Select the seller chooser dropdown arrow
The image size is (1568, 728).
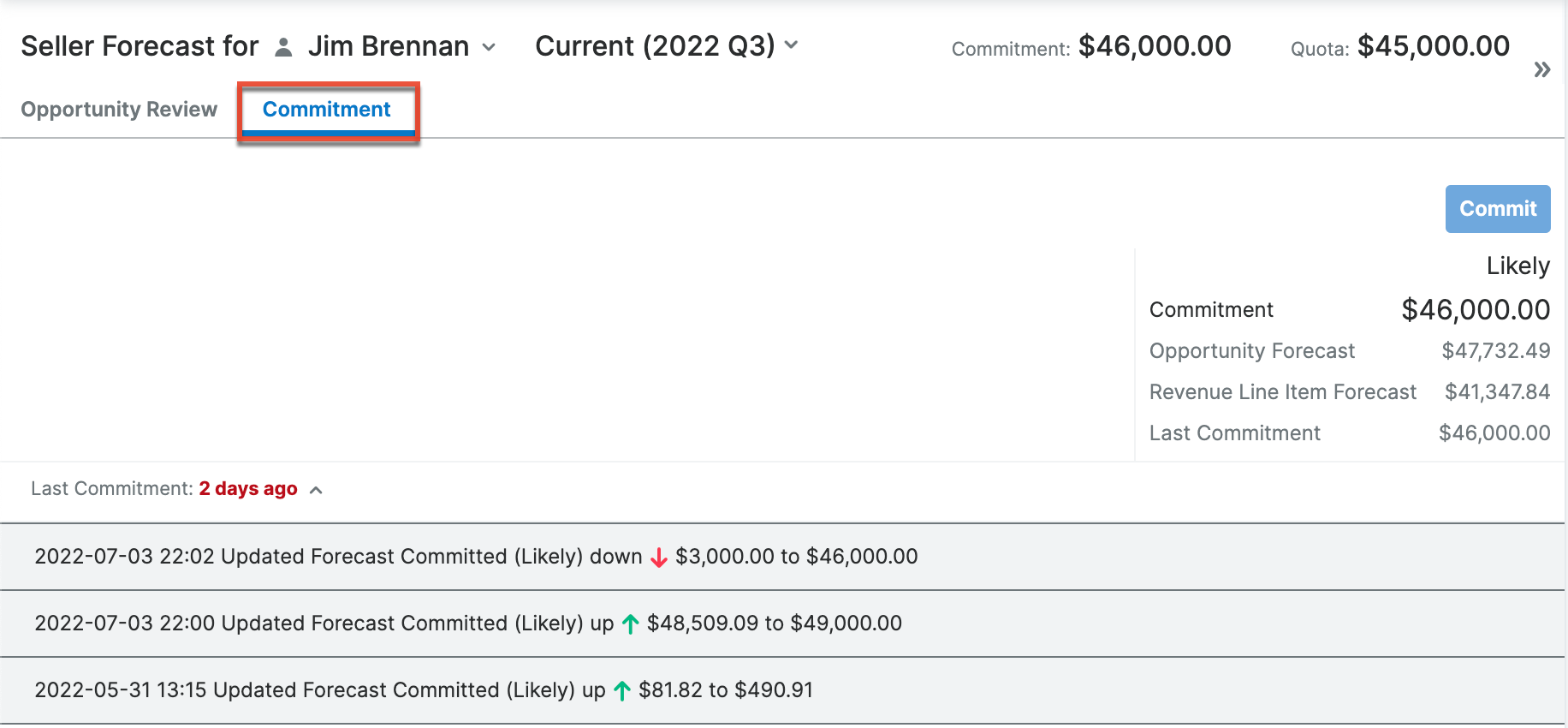coord(490,48)
